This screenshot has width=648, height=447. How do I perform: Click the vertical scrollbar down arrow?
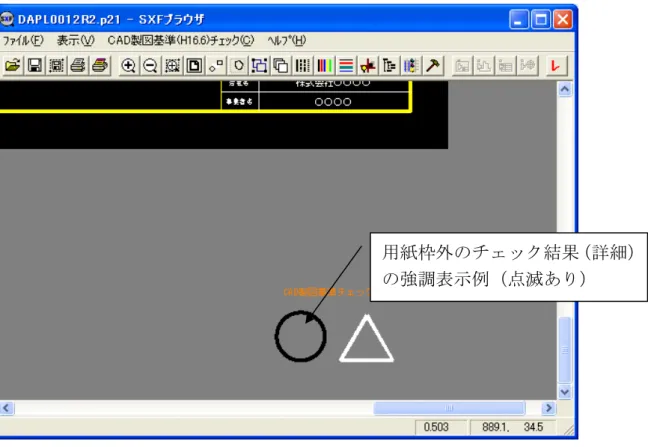coord(565,391)
